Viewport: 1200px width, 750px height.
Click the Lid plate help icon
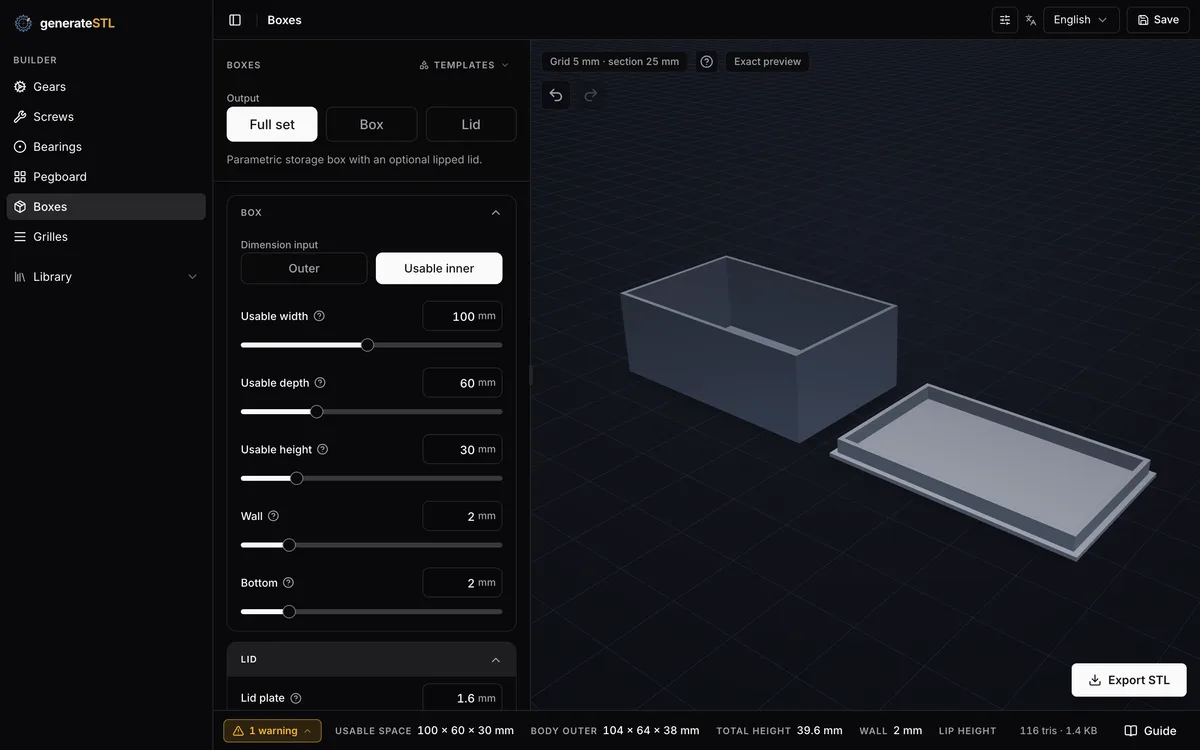295,698
